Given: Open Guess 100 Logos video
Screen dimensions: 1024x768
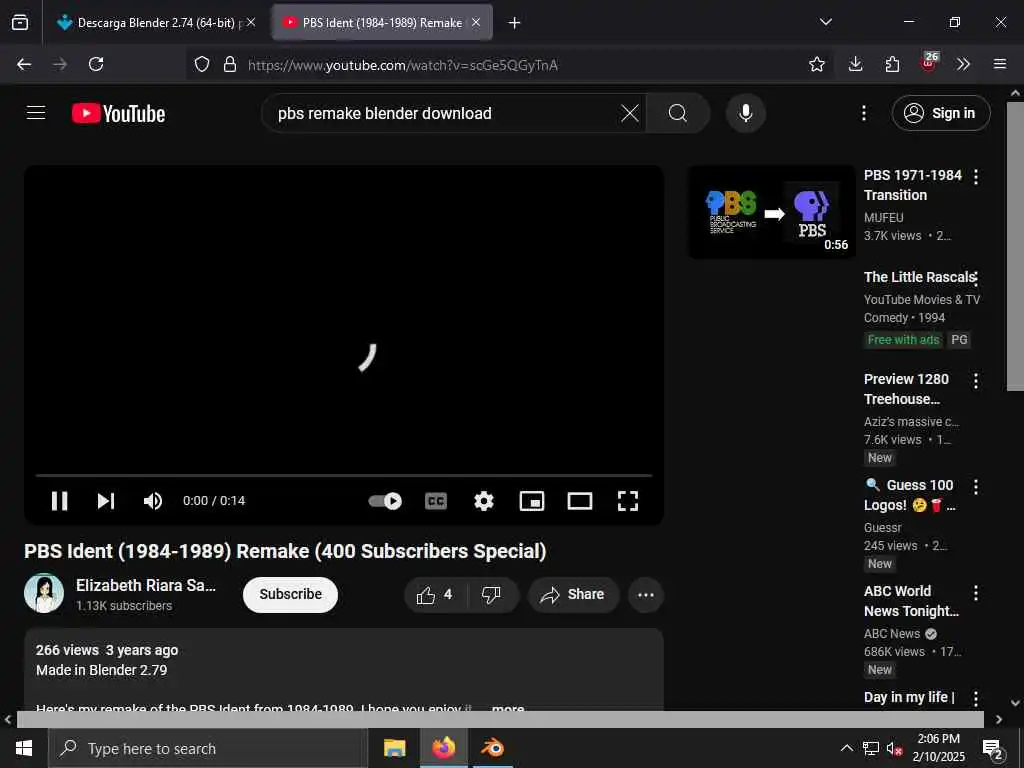Looking at the screenshot, I should point(910,494).
